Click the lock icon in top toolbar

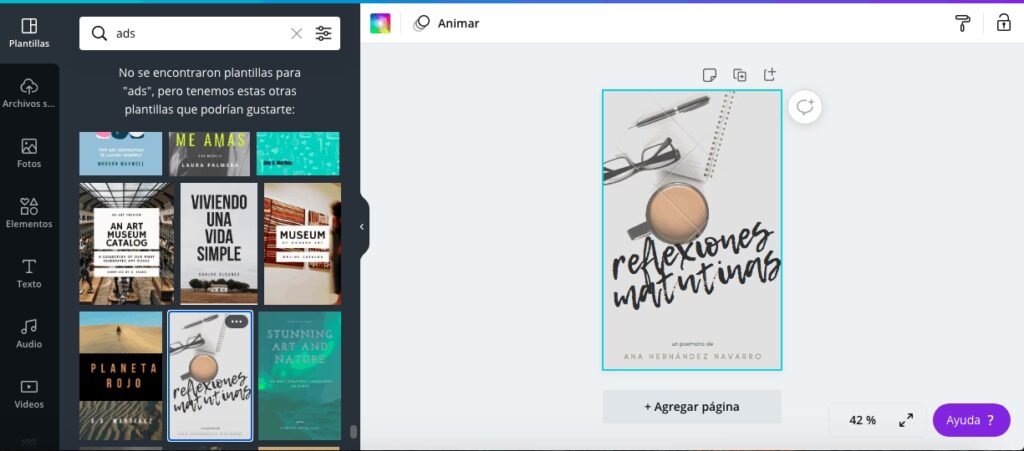tap(1003, 23)
